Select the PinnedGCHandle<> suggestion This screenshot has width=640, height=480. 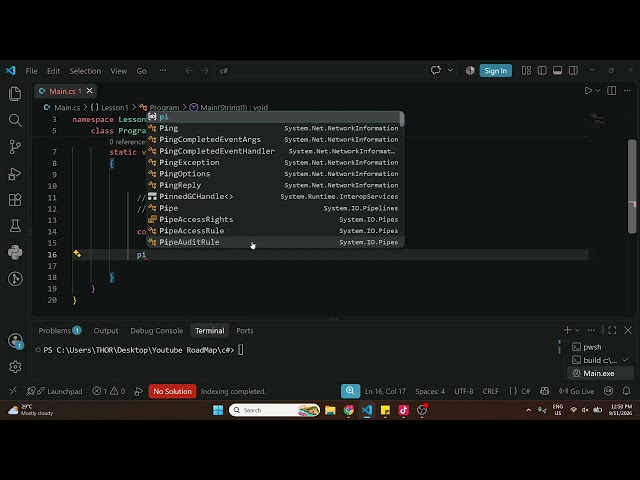(275, 196)
